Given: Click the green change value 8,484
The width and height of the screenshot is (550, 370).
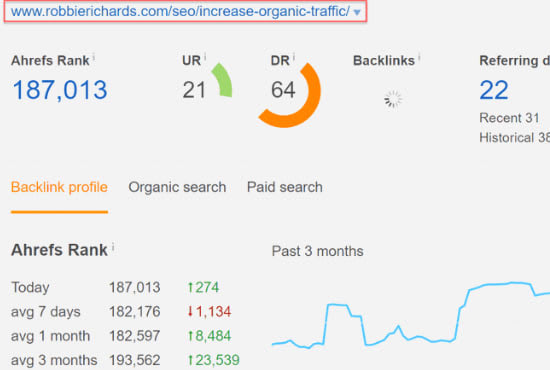Looking at the screenshot, I should point(209,336).
